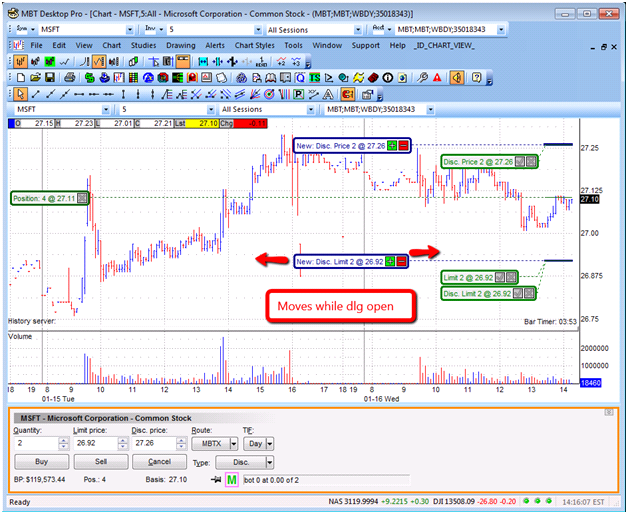Click the help question mark icon

tap(476, 77)
